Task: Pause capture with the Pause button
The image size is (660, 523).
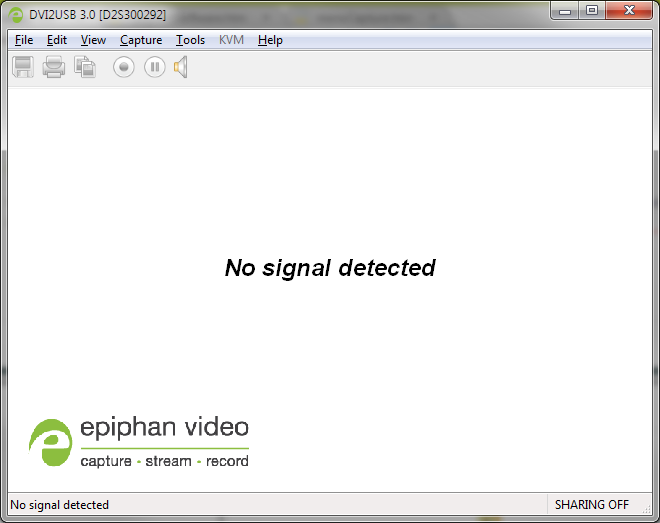Action: (x=154, y=67)
